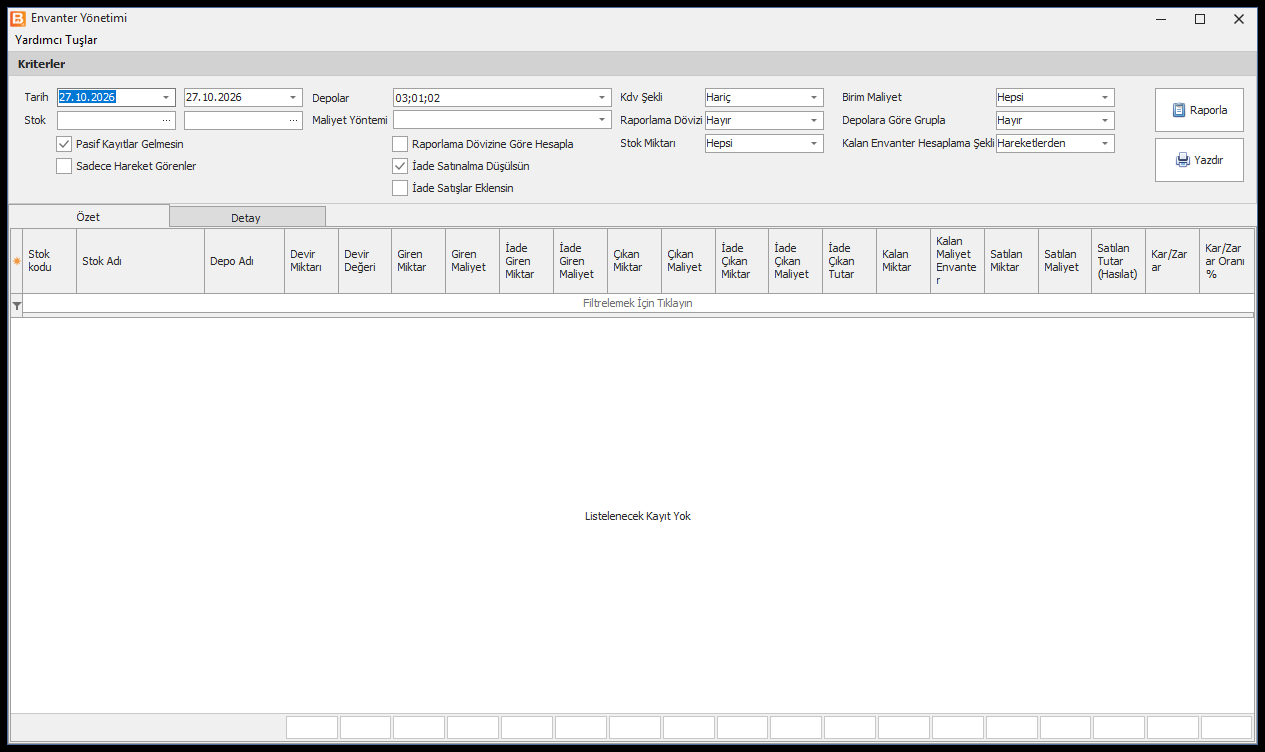Click the Stok Adı column header
Viewport: 1265px width, 752px height.
pos(140,261)
